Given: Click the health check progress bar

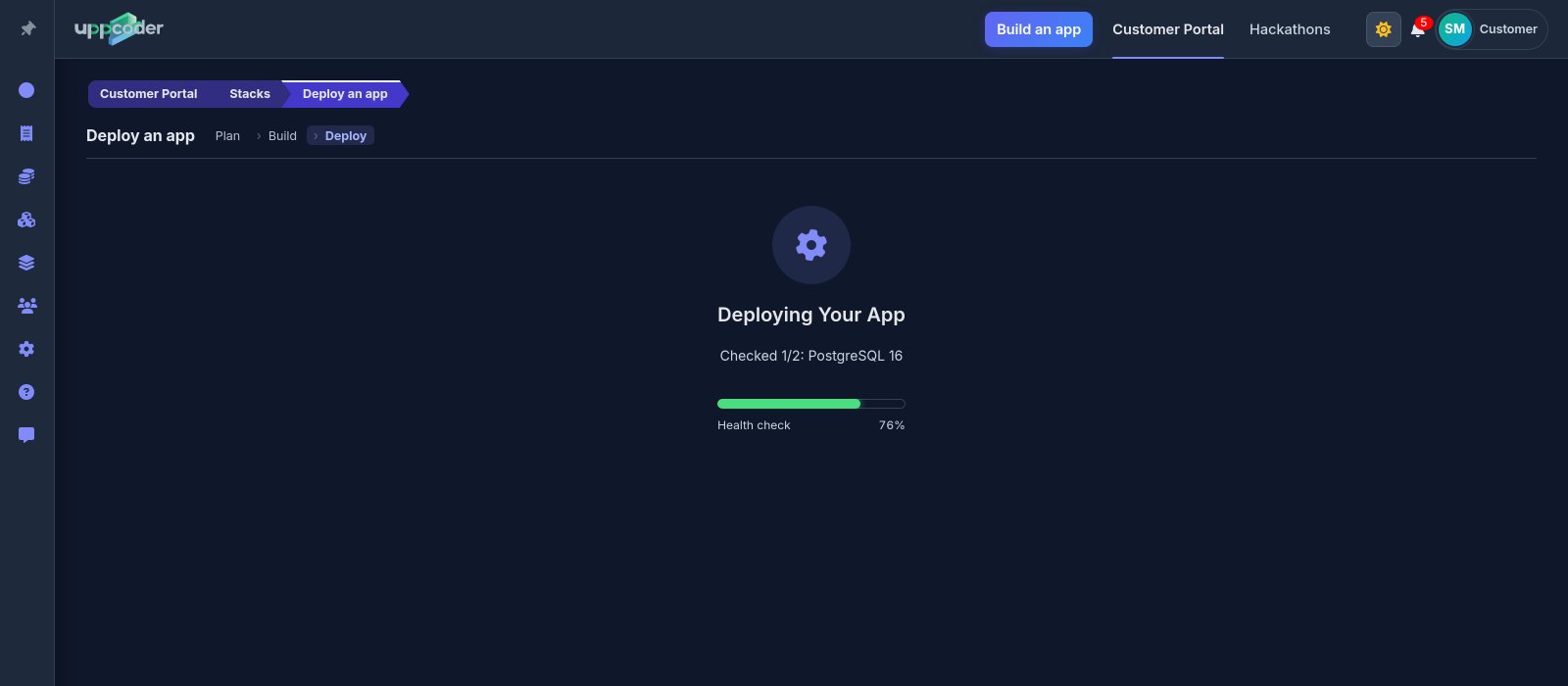Looking at the screenshot, I should point(811,404).
